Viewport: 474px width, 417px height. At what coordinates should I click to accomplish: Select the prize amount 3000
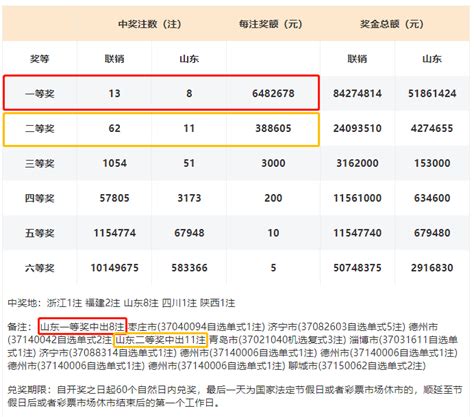click(273, 163)
